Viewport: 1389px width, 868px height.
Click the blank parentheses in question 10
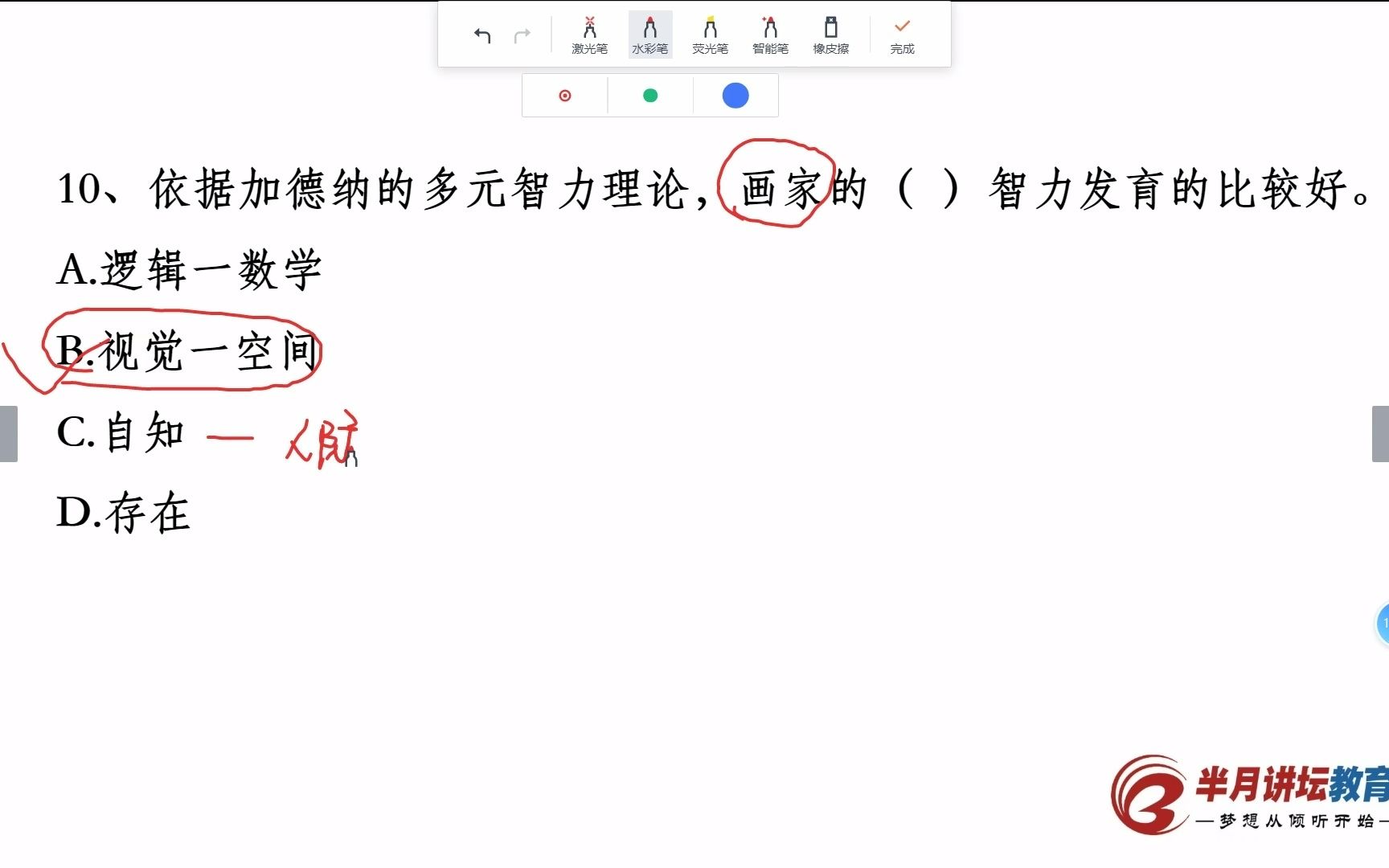coord(928,190)
